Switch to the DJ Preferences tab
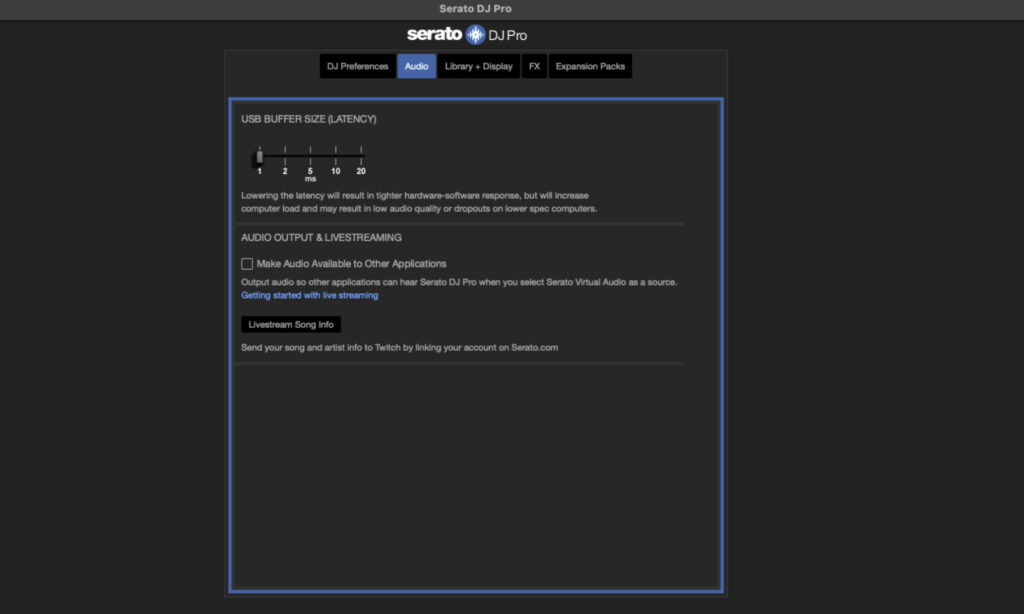Image resolution: width=1024 pixels, height=614 pixels. (356, 65)
